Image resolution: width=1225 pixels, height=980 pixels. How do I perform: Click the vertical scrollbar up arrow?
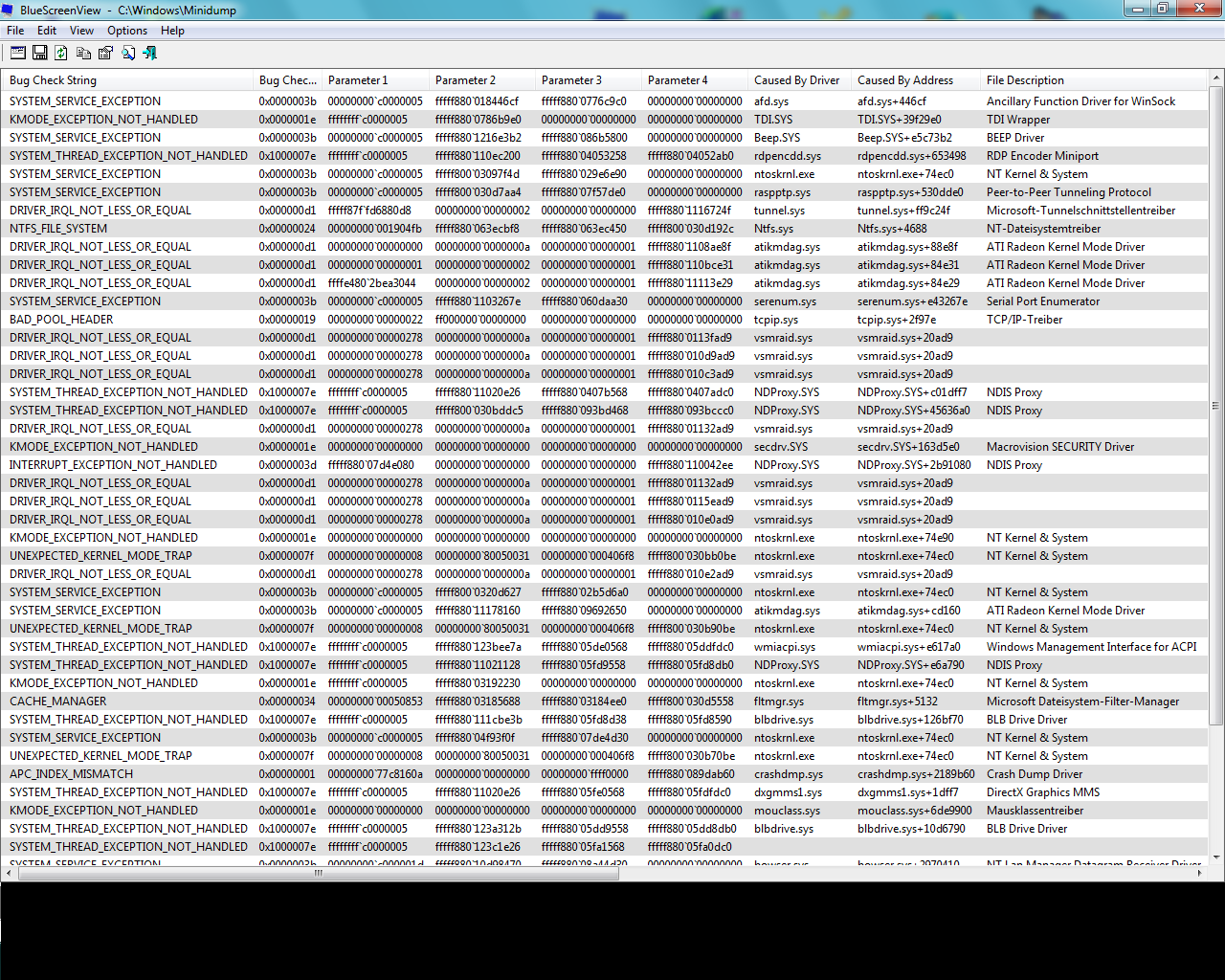pos(1217,78)
